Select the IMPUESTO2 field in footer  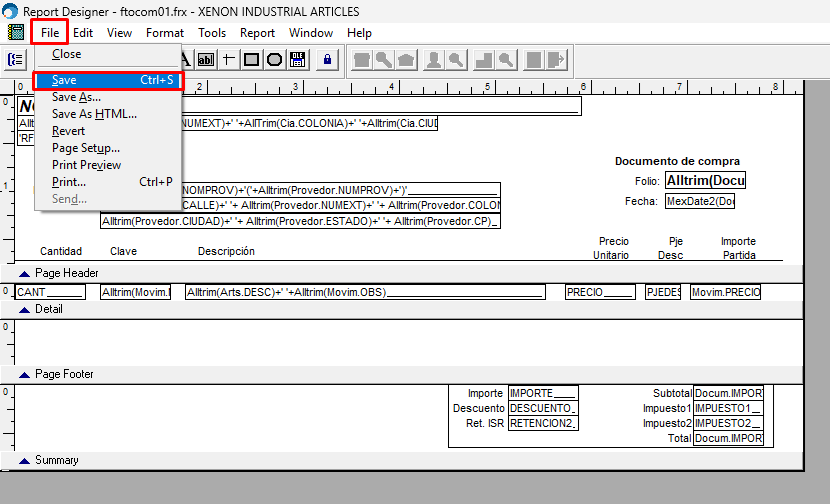pyautogui.click(x=728, y=423)
